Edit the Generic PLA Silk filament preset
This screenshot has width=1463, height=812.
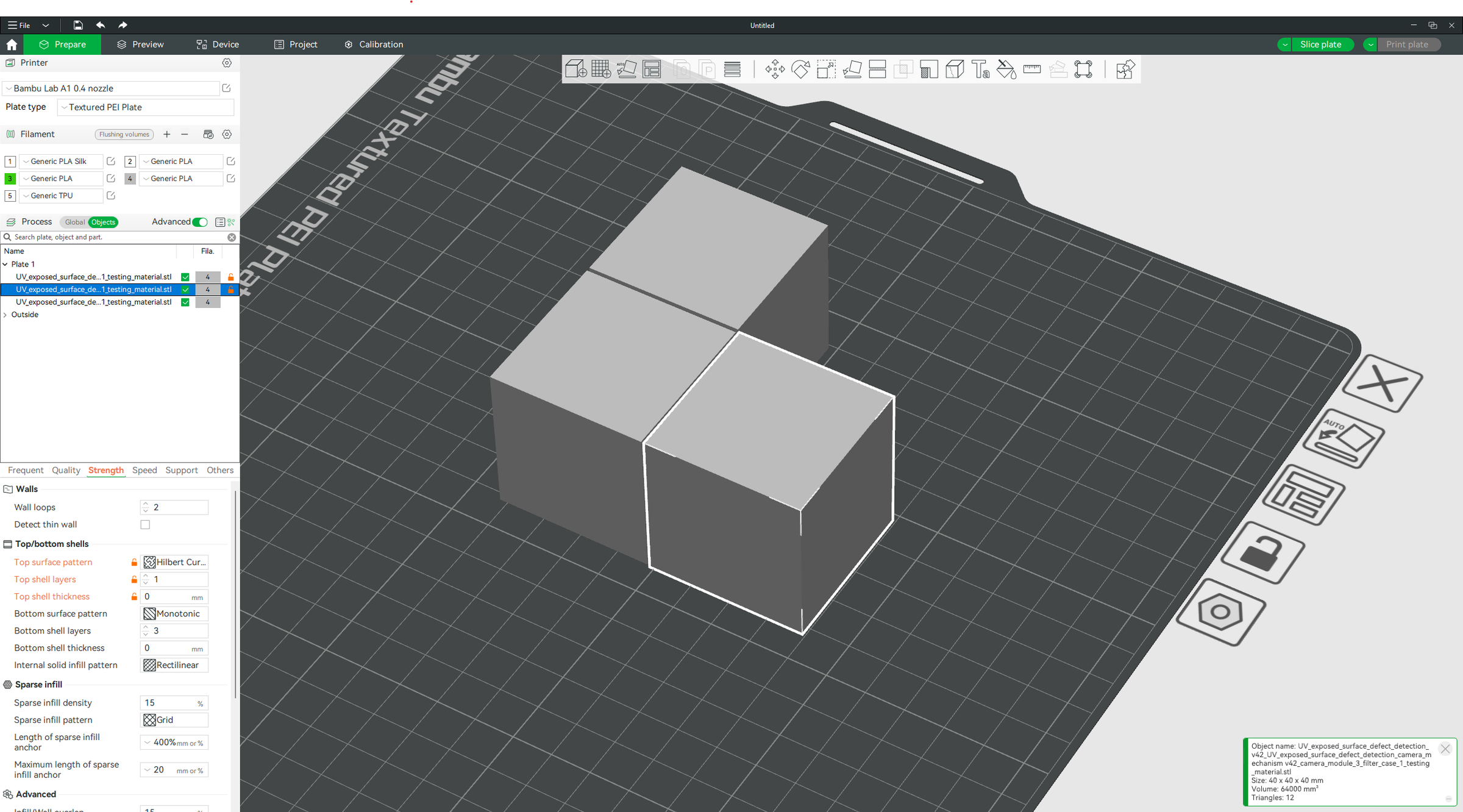point(111,162)
